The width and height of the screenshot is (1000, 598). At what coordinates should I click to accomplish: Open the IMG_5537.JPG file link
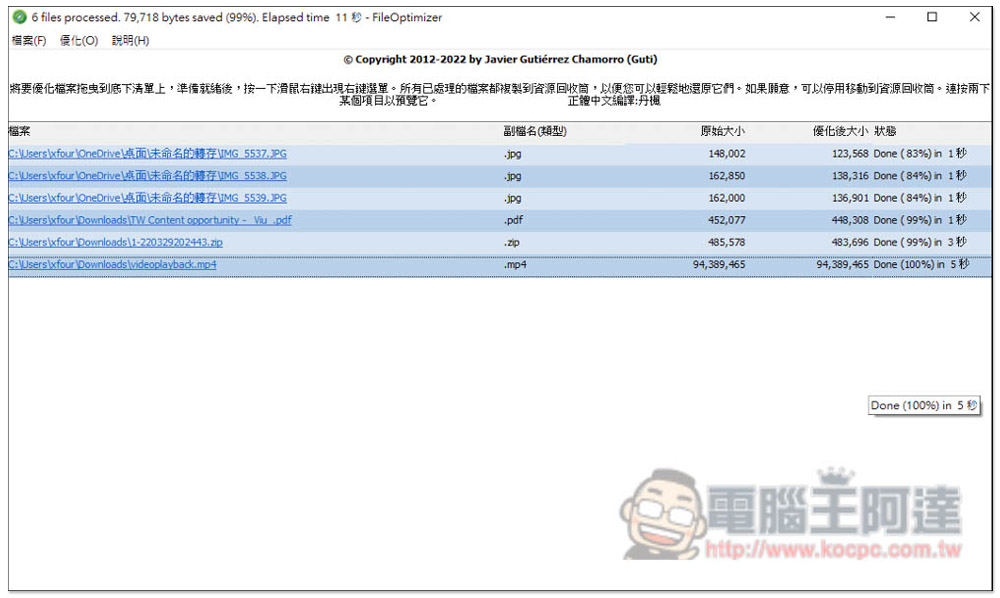[x=147, y=154]
